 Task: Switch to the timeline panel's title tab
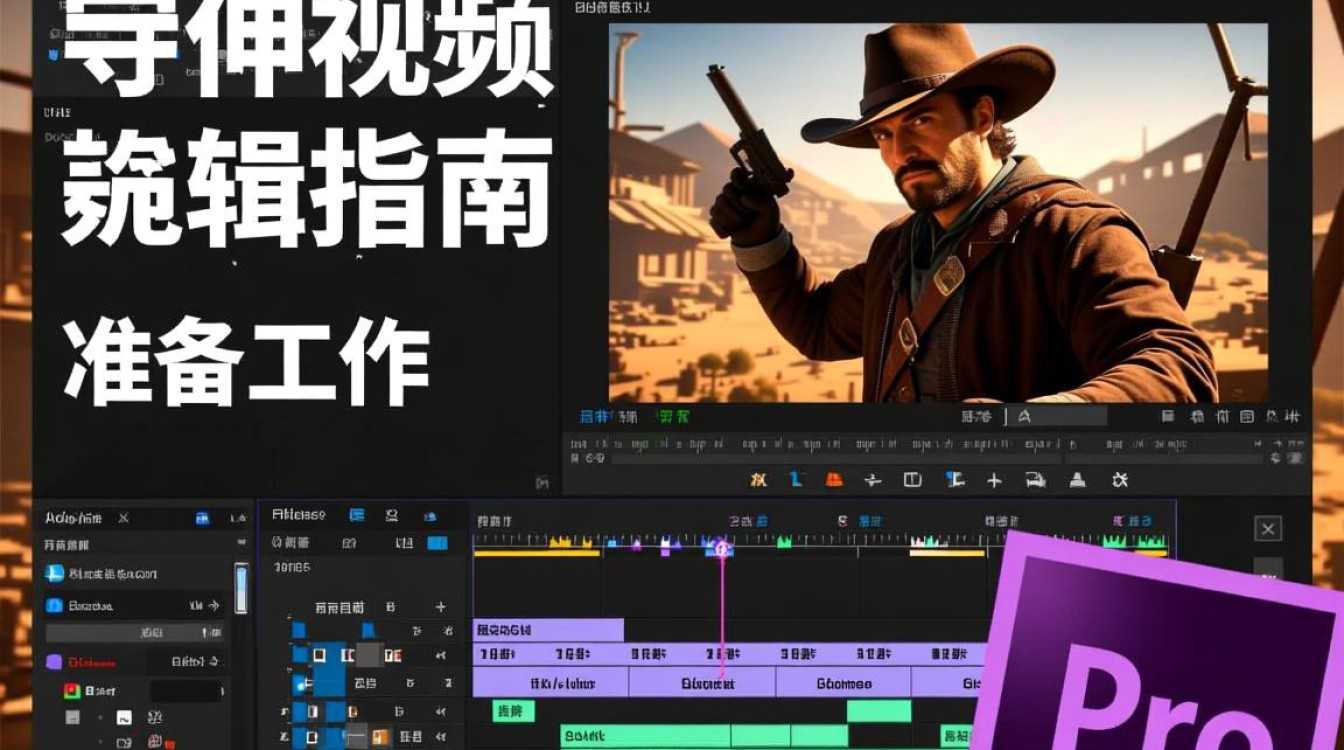[299, 516]
